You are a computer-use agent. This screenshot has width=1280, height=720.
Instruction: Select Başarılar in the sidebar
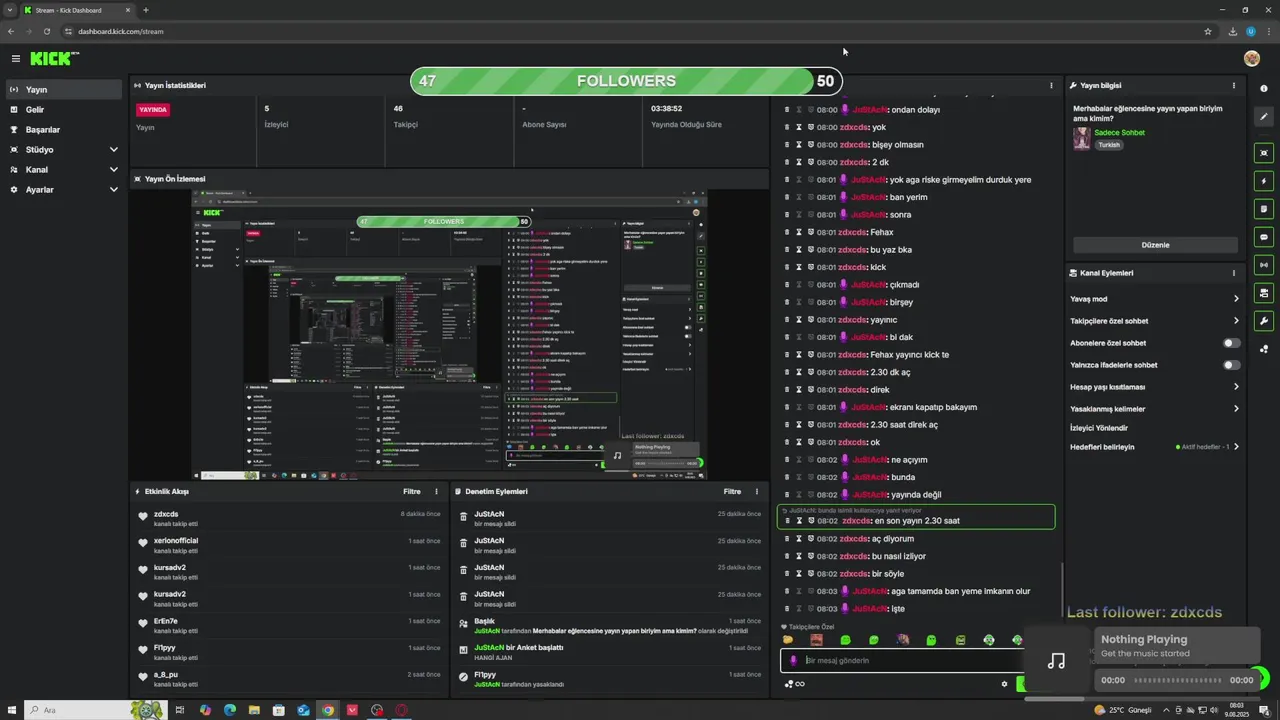click(64, 129)
